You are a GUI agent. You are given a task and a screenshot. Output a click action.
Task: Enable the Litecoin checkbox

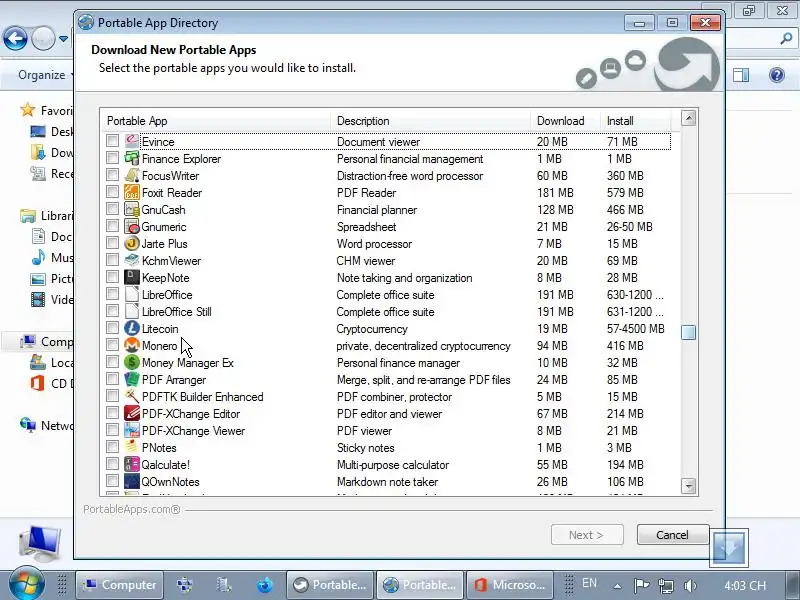point(112,328)
